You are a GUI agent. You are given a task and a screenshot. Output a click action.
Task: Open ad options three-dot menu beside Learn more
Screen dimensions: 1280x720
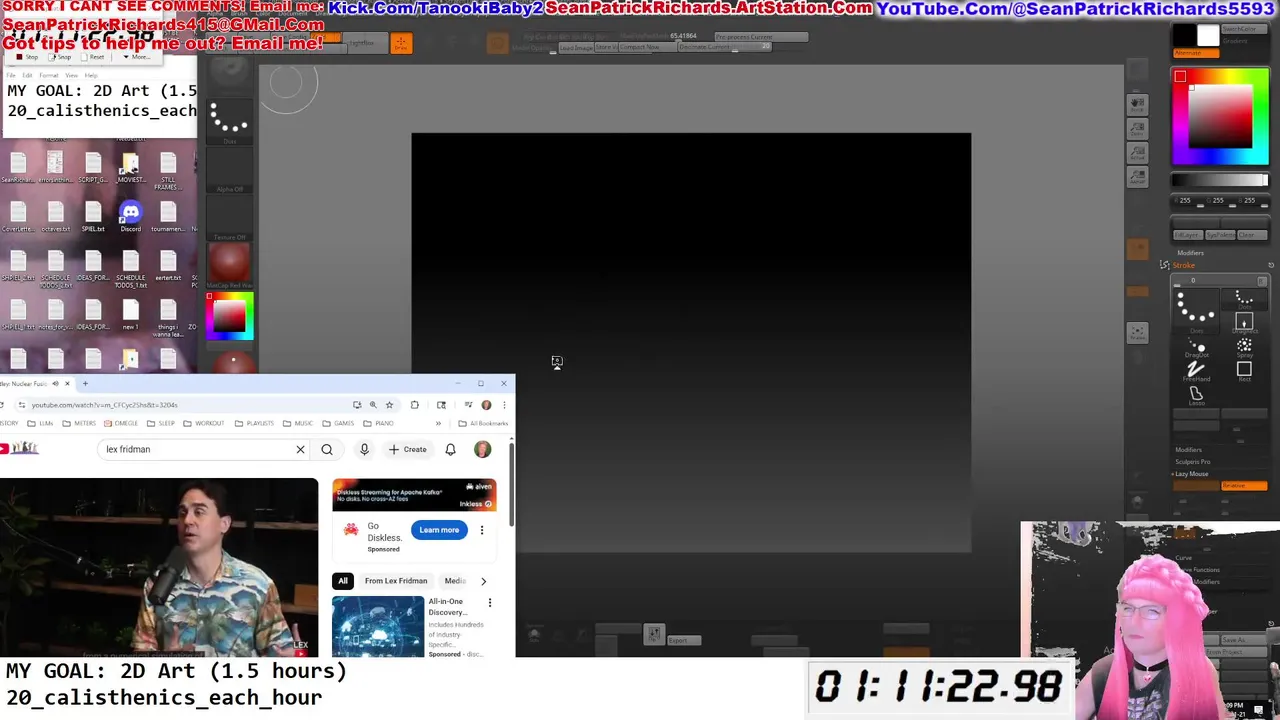[x=481, y=530]
